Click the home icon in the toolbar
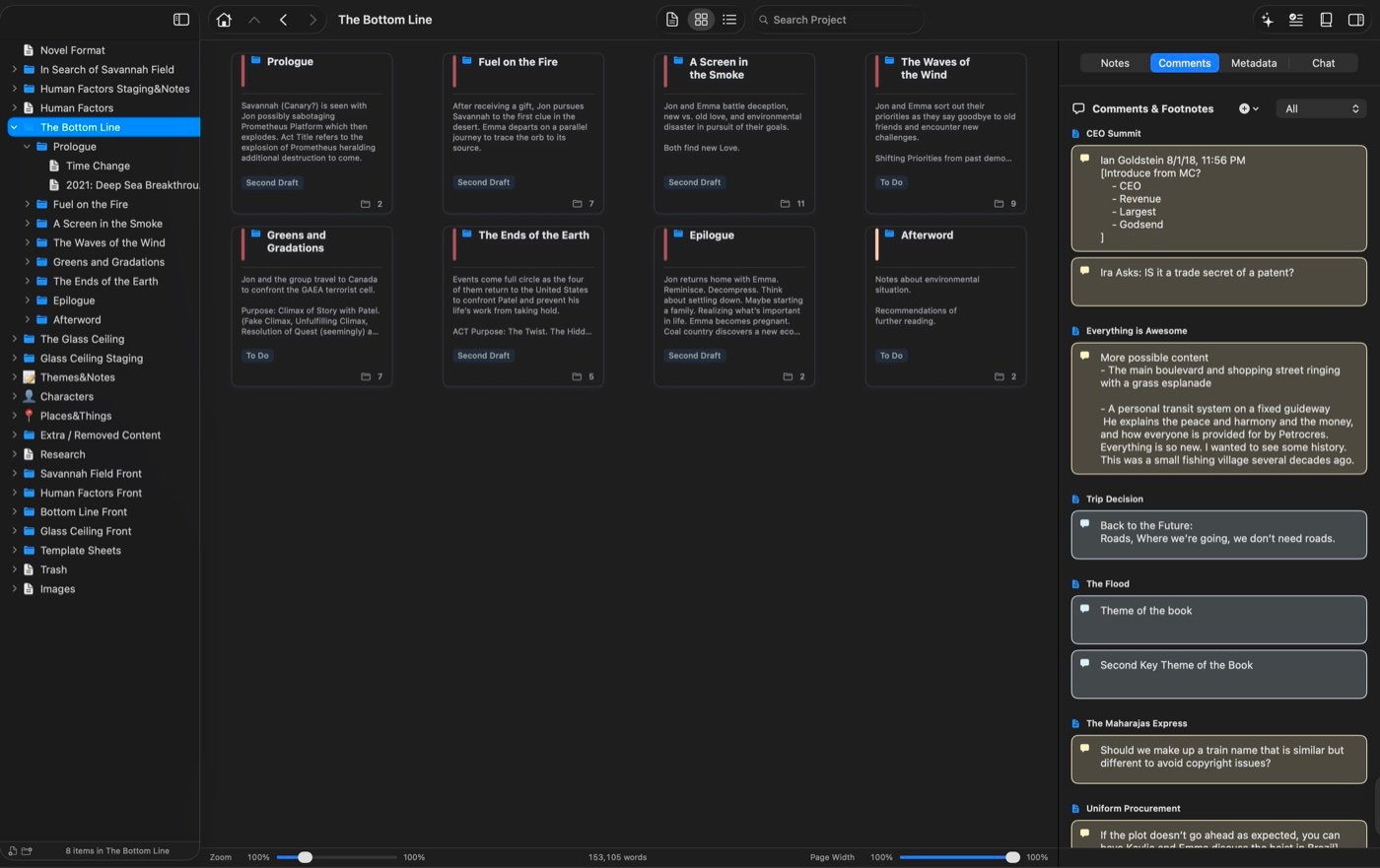The height and width of the screenshot is (868, 1380). pyautogui.click(x=224, y=19)
